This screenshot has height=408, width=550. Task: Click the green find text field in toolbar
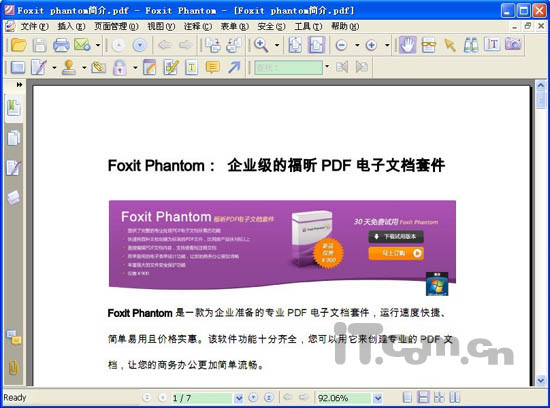point(288,67)
